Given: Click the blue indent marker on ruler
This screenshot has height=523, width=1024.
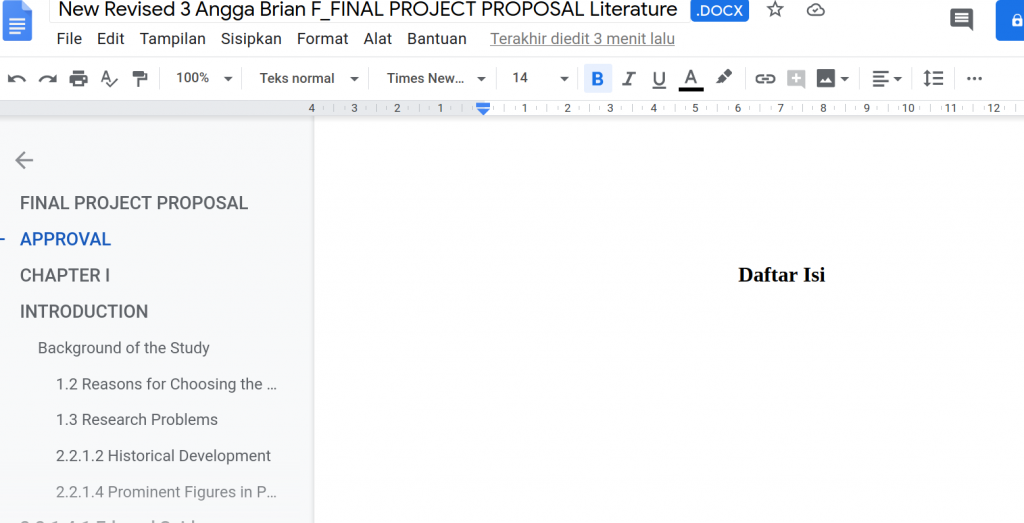Looking at the screenshot, I should 483,109.
